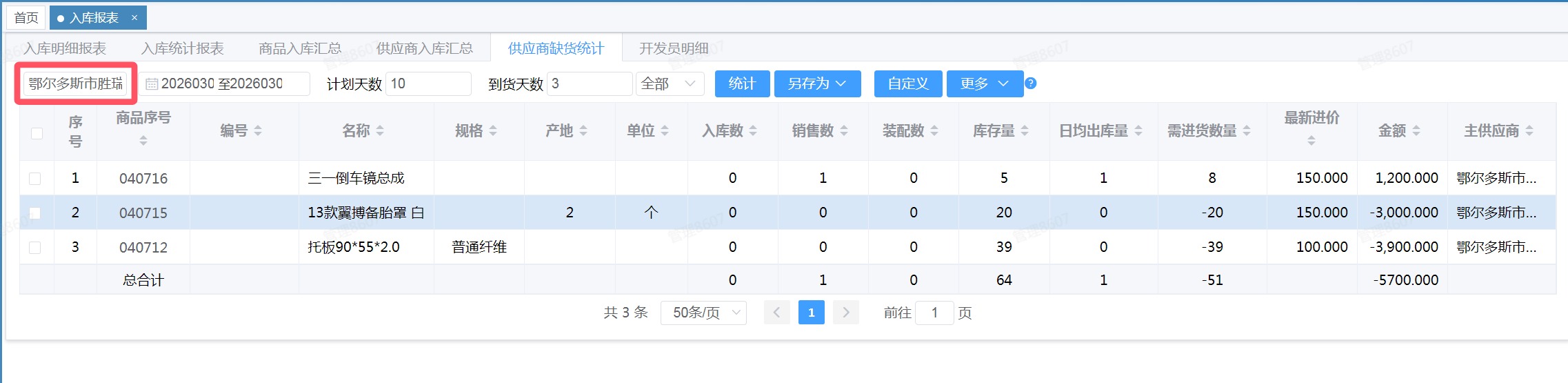Select product name 三一倒车镜总成
Screen dimensions: 1568x383
(x=356, y=178)
